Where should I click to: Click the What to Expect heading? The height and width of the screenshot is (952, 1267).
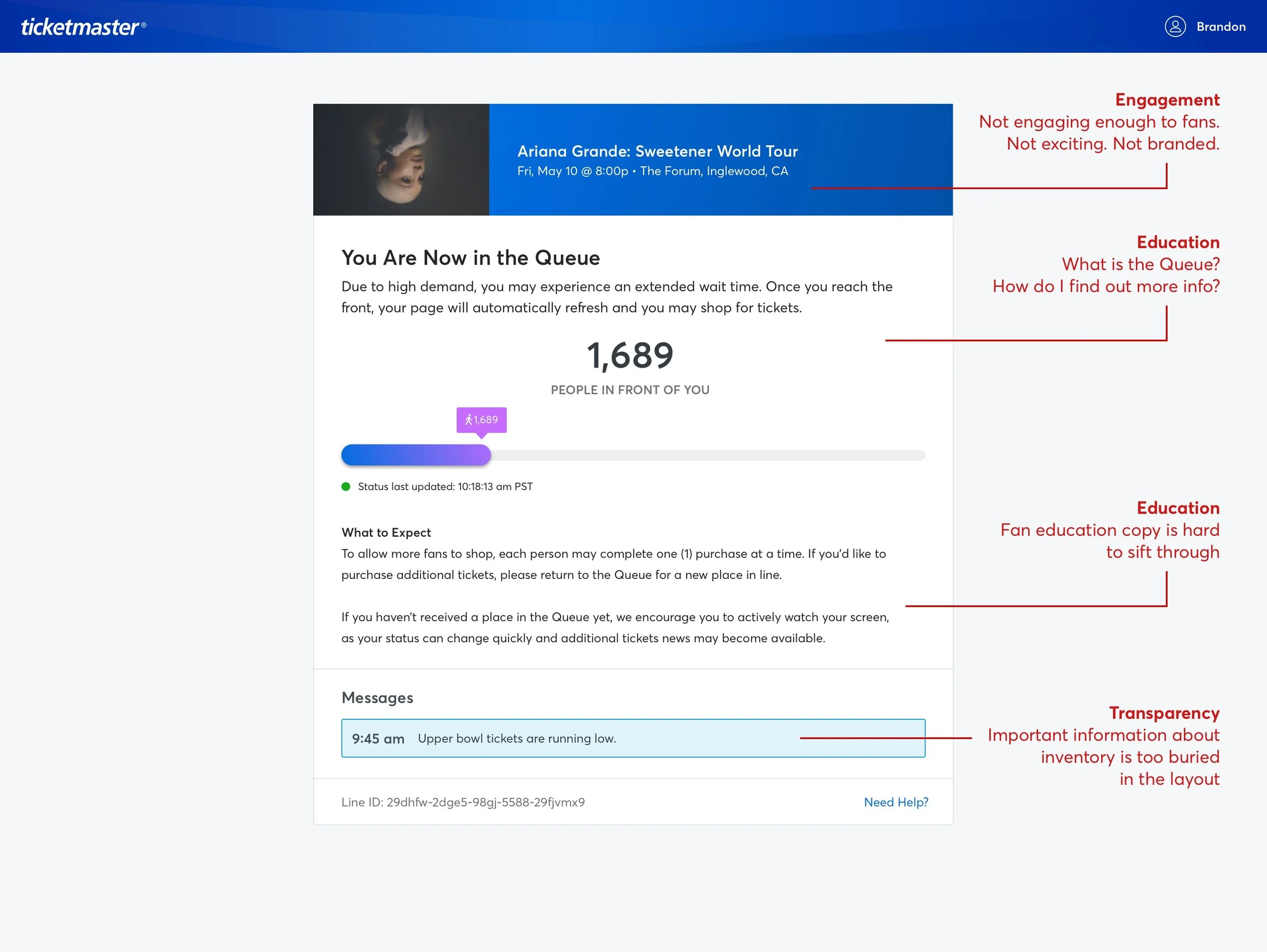[x=386, y=533]
